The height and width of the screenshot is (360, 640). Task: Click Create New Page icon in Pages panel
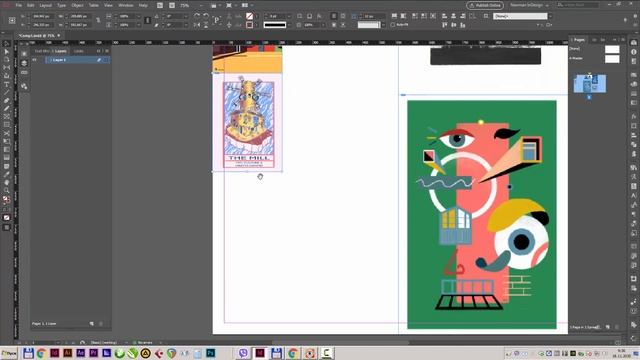[x=607, y=327]
